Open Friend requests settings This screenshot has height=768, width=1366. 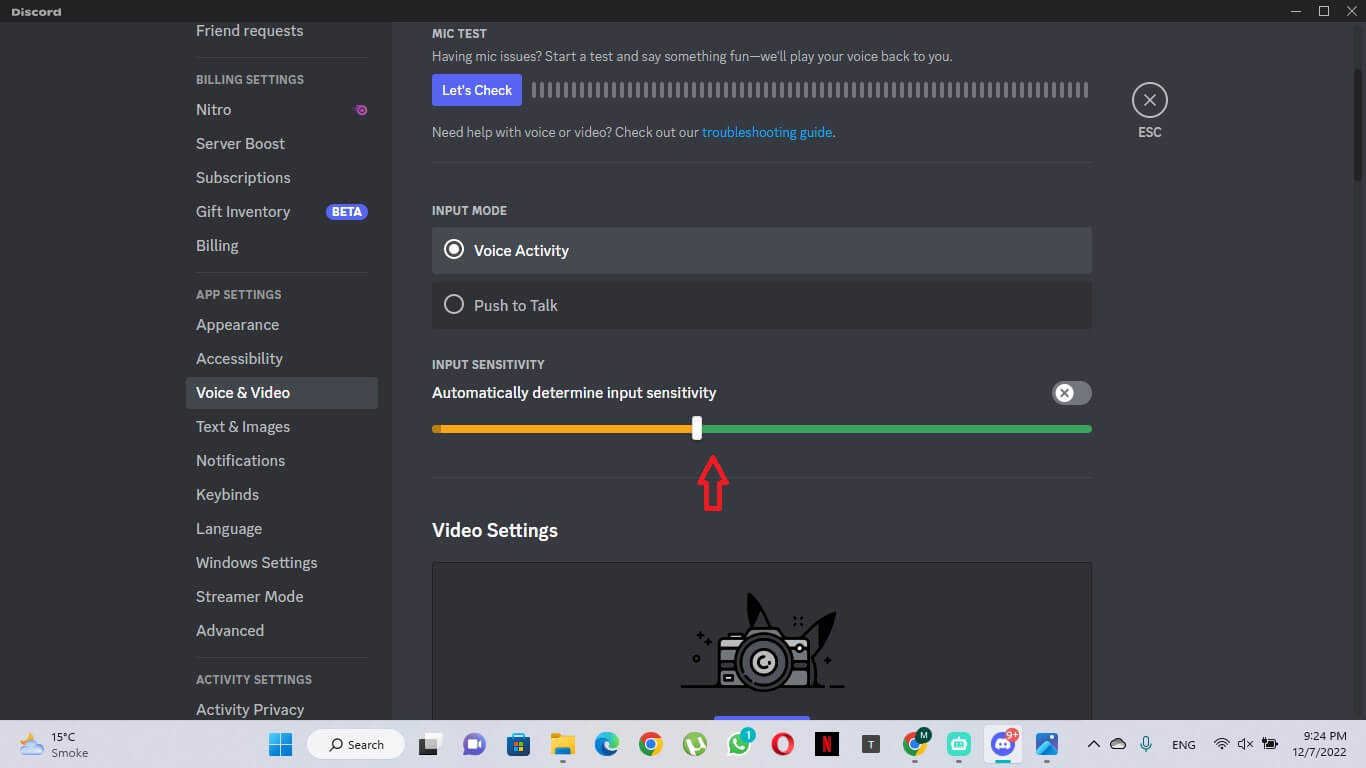point(249,31)
